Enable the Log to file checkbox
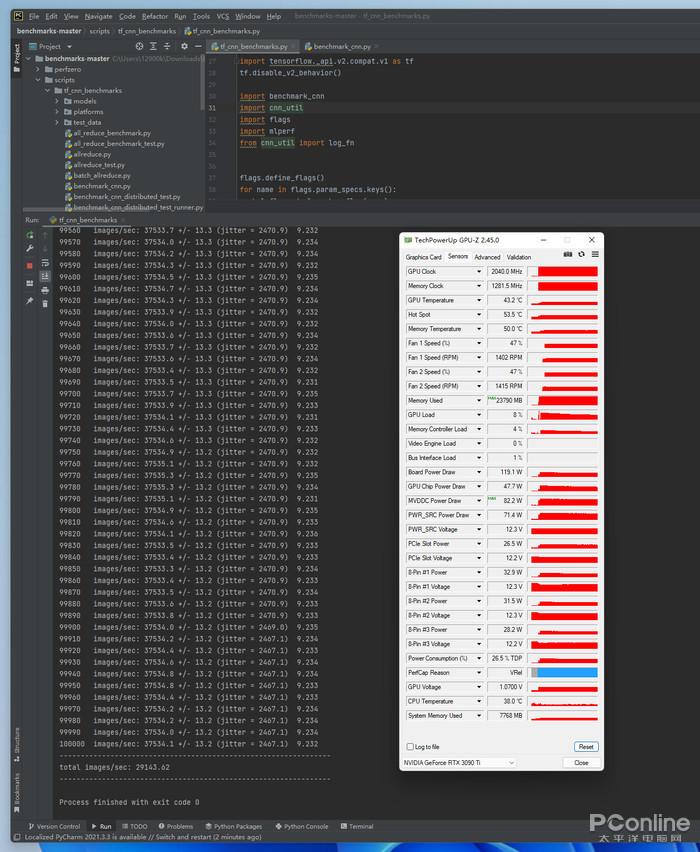The width and height of the screenshot is (700, 852). click(x=410, y=747)
